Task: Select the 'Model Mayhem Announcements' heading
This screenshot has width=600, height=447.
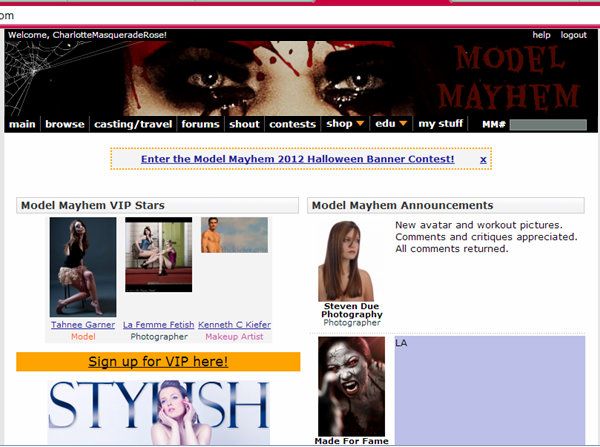Action: click(403, 206)
